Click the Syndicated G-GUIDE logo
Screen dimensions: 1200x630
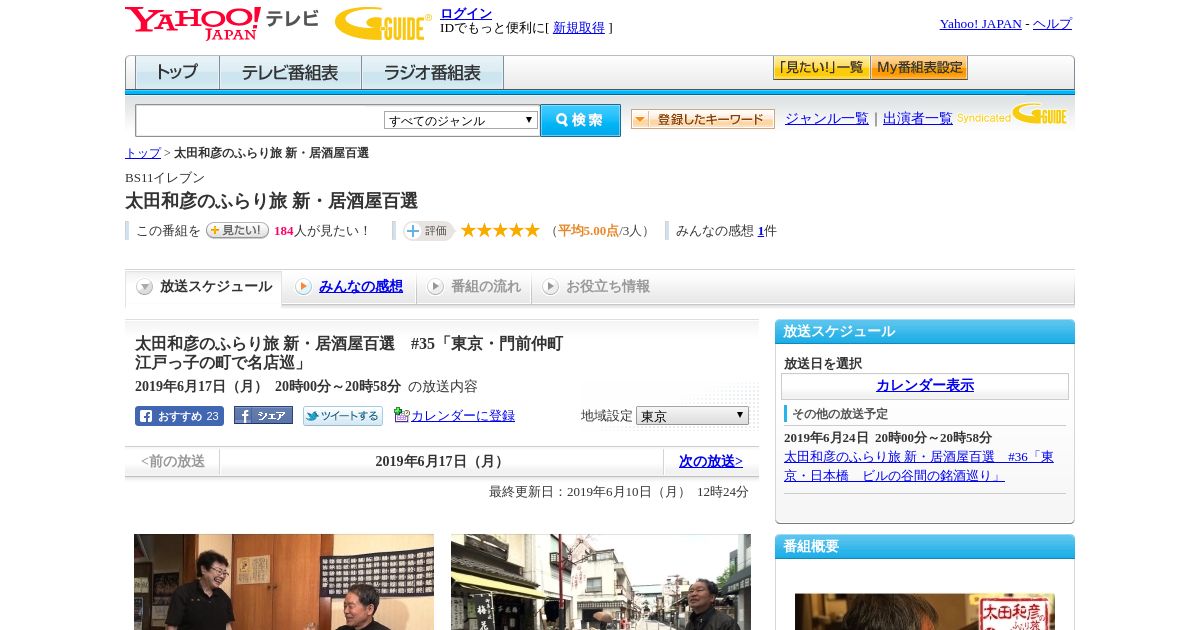tap(1012, 115)
